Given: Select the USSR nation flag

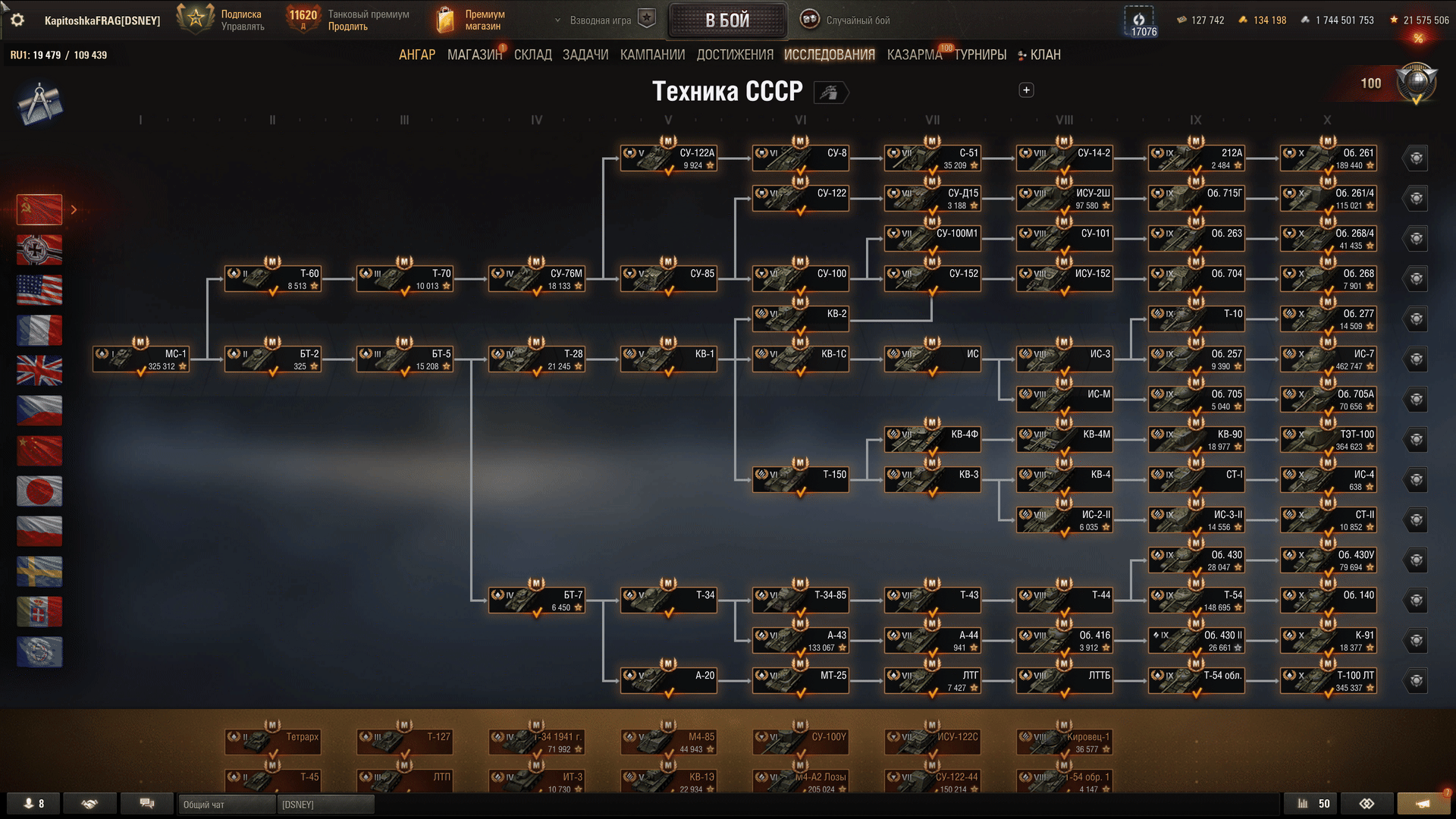Looking at the screenshot, I should point(39,209).
